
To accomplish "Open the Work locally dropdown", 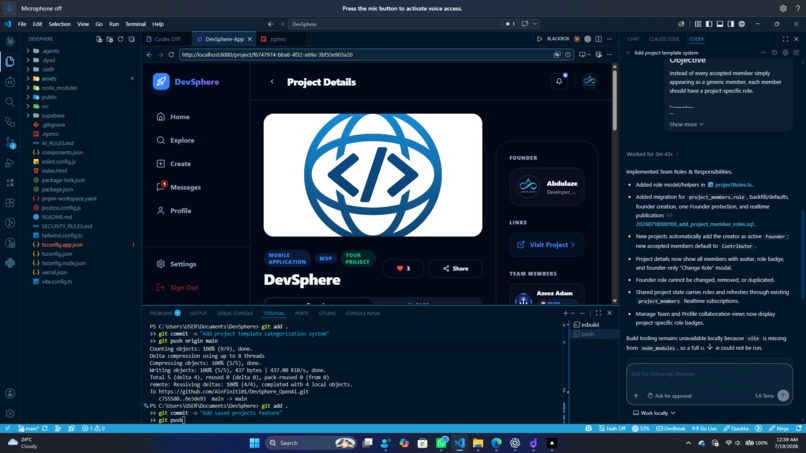I will (654, 413).
